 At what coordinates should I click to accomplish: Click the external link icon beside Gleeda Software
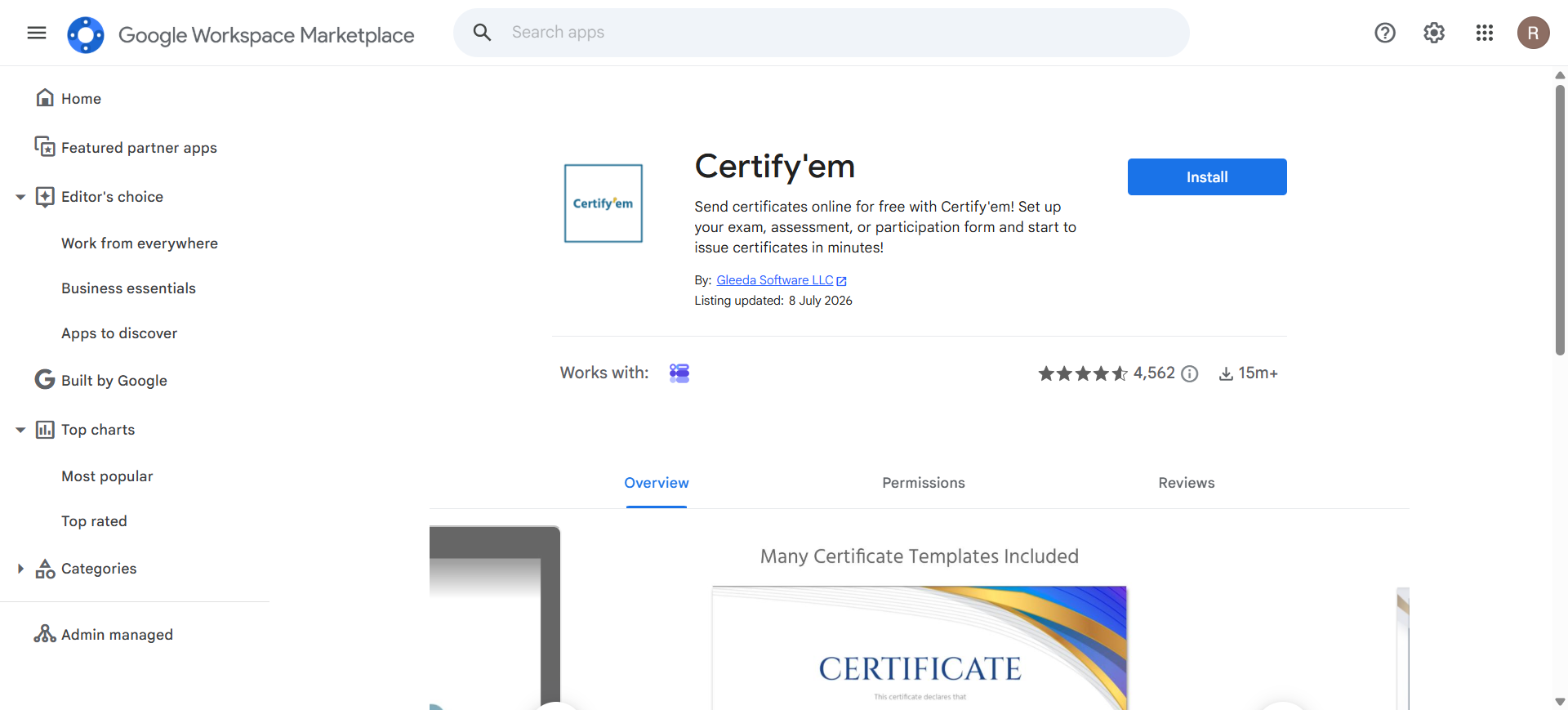pos(842,281)
